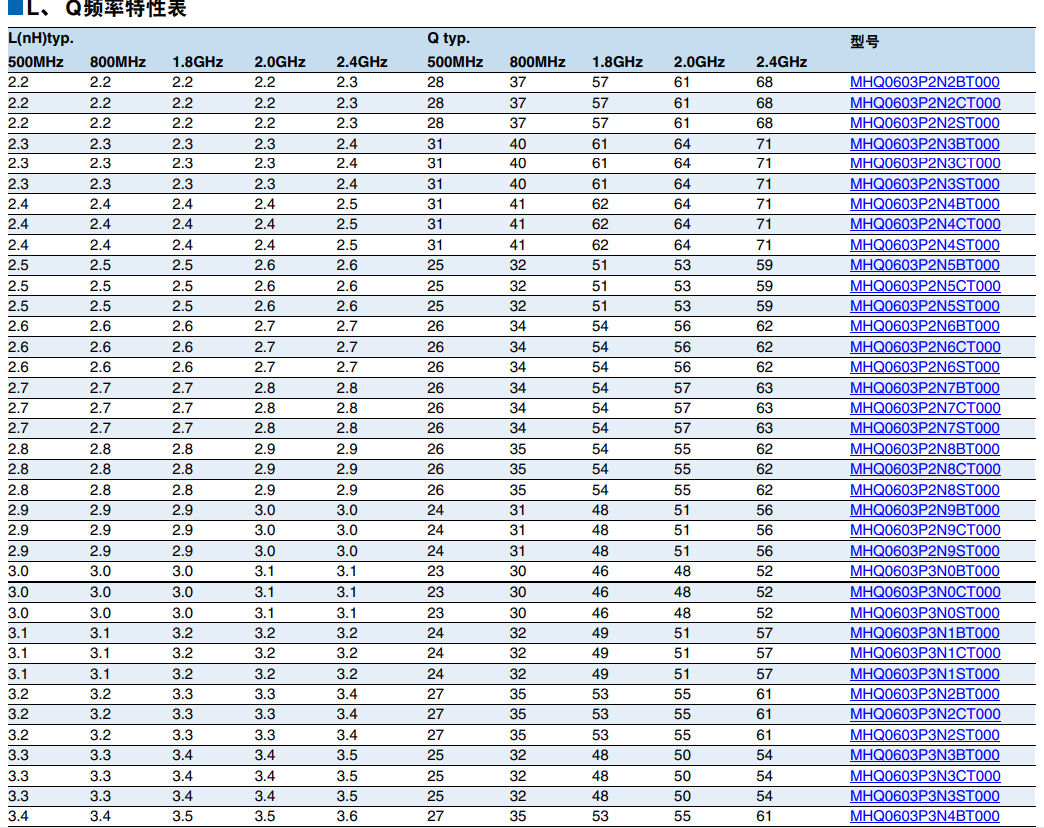The image size is (1044, 828).
Task: Click the MHQ0603P2N2ST000 link
Action: (x=925, y=123)
